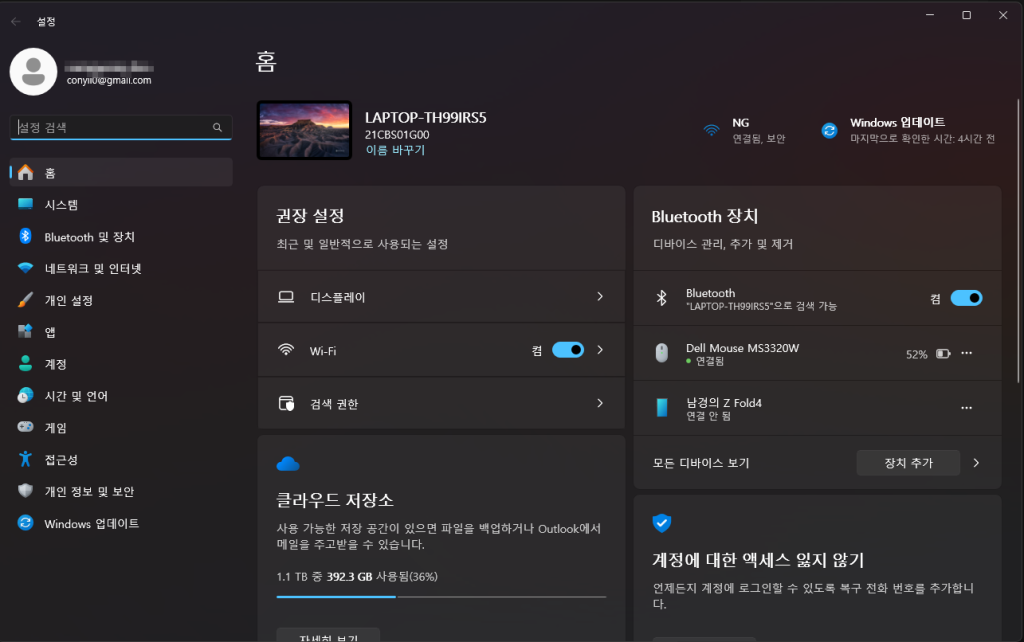Viewport: 1024px width, 642px height.
Task: Click the 남경의 Z Fold4 phone icon
Action: click(x=662, y=408)
